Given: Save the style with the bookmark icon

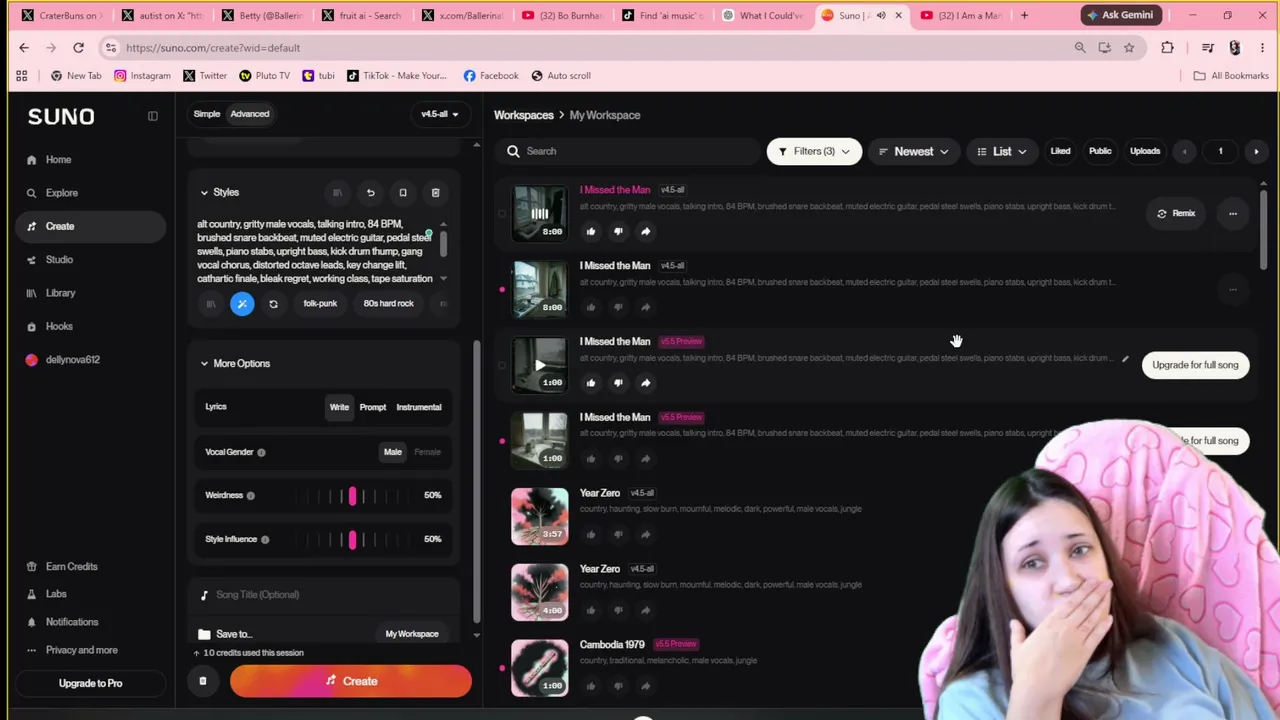Looking at the screenshot, I should pos(403,193).
